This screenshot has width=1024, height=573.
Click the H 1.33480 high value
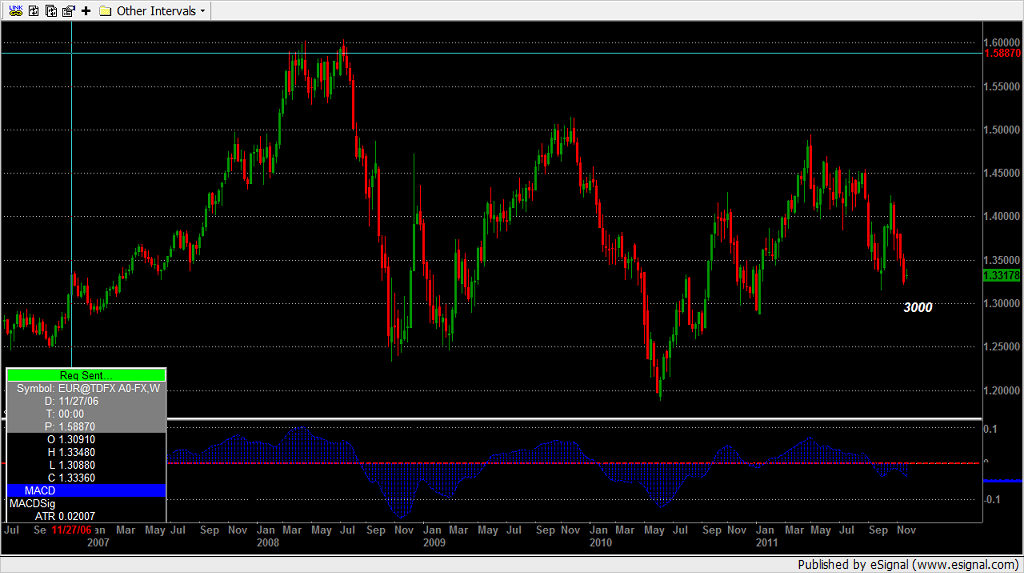[76, 452]
